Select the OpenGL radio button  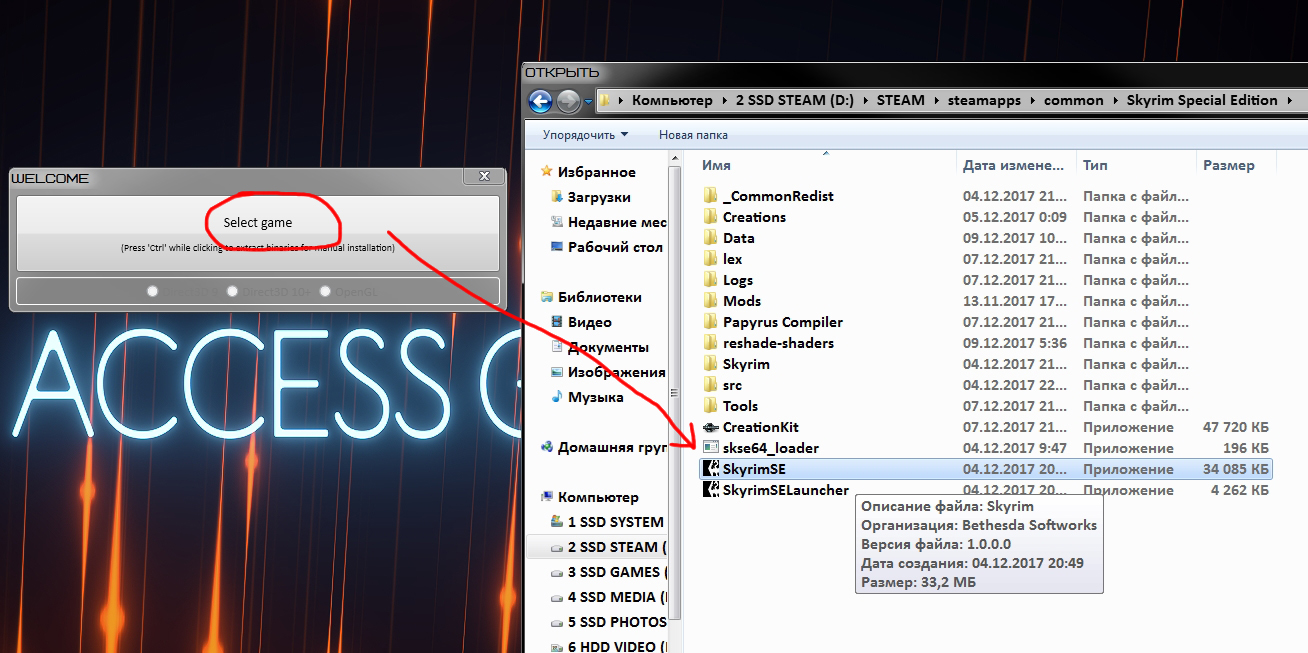coord(325,291)
